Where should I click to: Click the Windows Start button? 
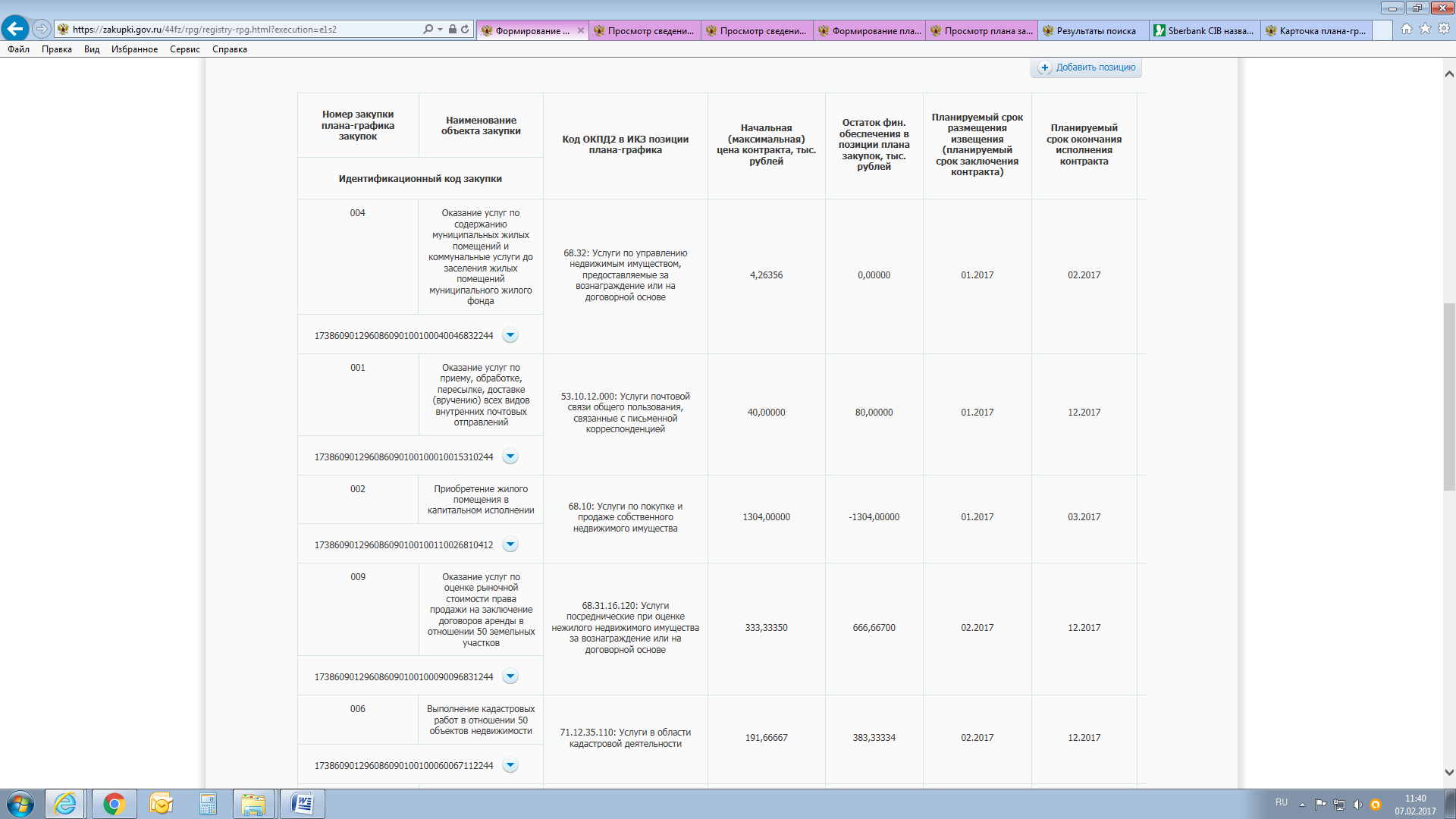(20, 804)
